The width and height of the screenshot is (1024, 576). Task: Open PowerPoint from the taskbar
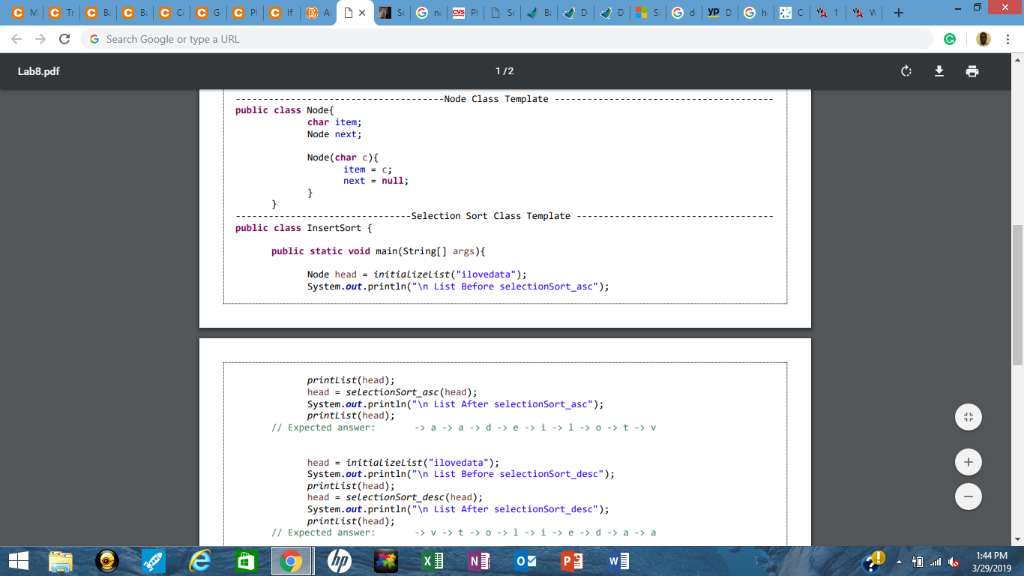[571, 562]
